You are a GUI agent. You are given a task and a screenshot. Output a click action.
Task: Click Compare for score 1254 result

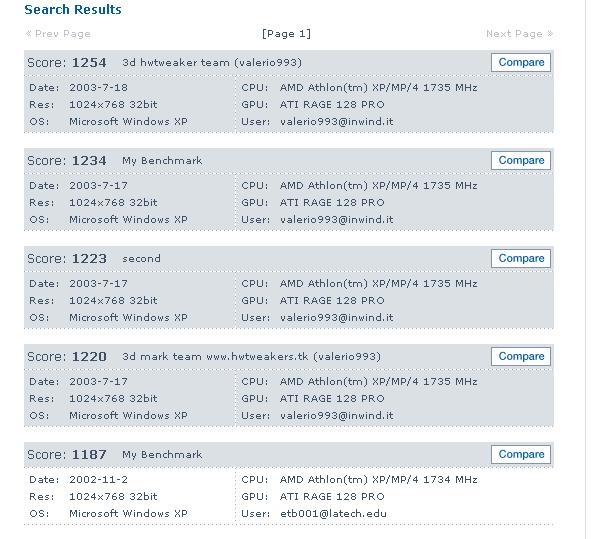(521, 62)
